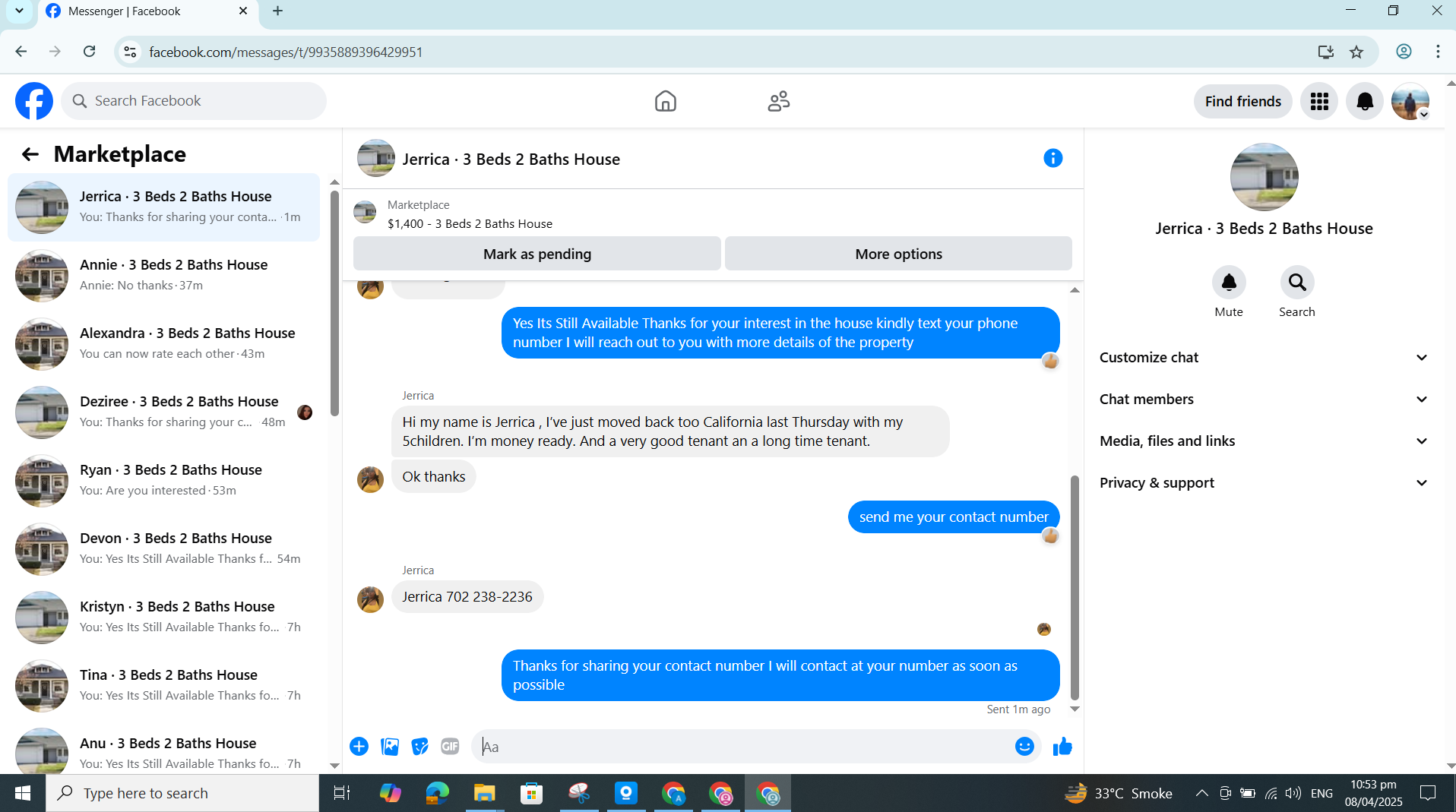Expand Privacy & support section
Image resolution: width=1456 pixels, height=812 pixels.
click(1263, 482)
